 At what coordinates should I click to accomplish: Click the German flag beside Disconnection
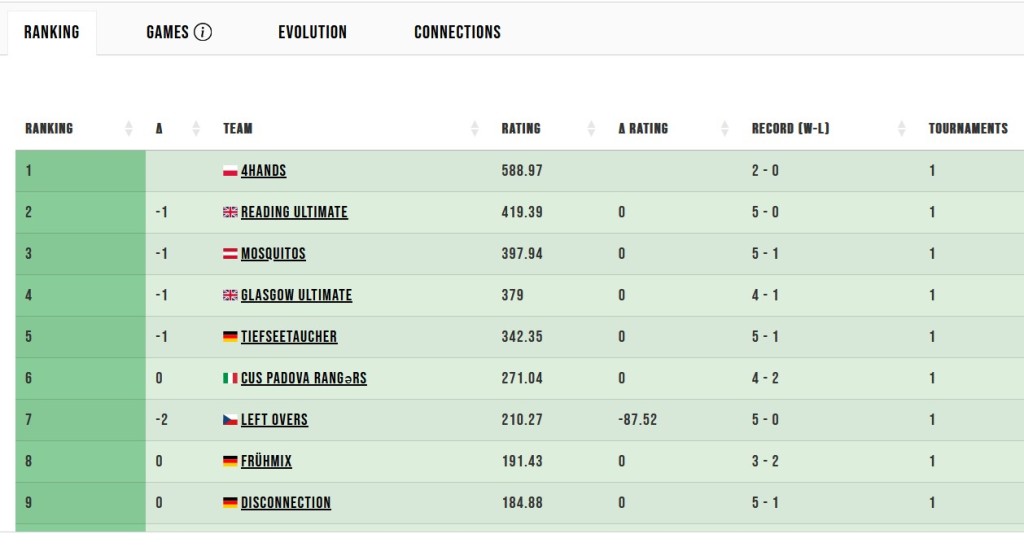[230, 503]
